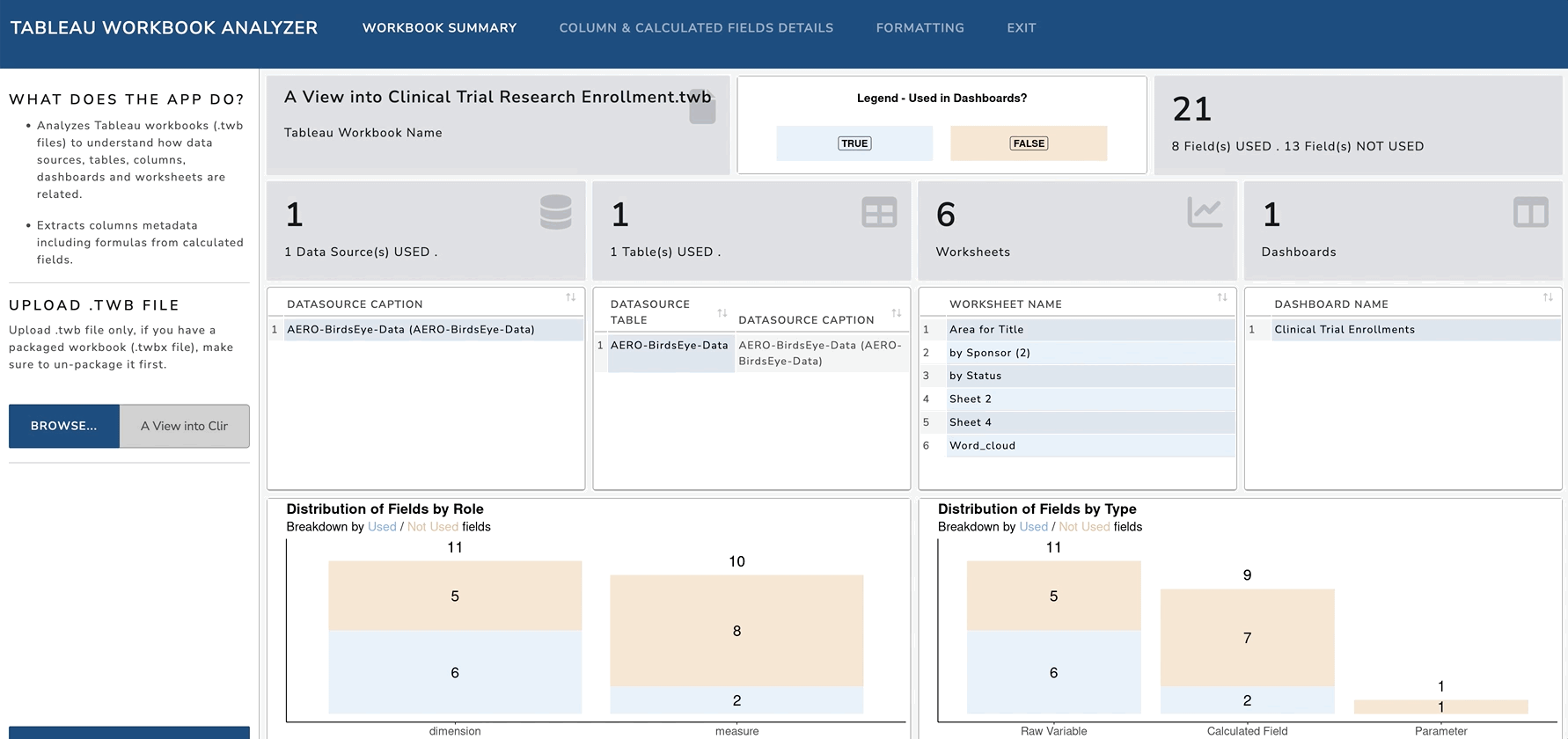Screen dimensions: 1568x739
Task: Click the 21 total fields card
Action: point(1358,125)
